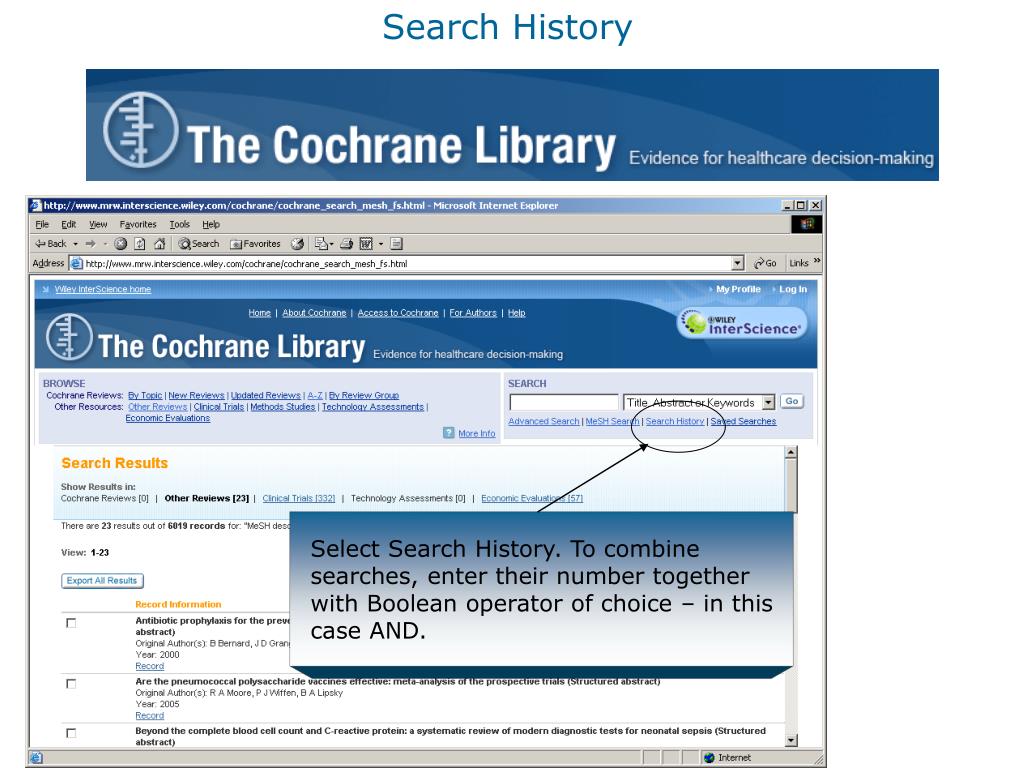Screen dimensions: 1024x768
Task: Open the Advanced Search link
Action: click(x=543, y=421)
